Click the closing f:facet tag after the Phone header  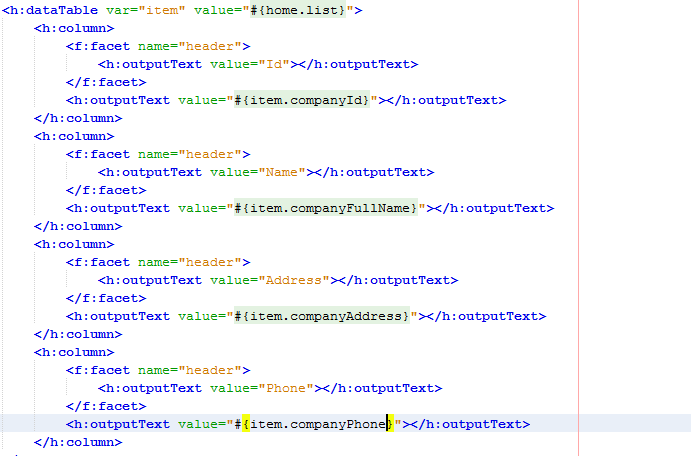pos(106,406)
